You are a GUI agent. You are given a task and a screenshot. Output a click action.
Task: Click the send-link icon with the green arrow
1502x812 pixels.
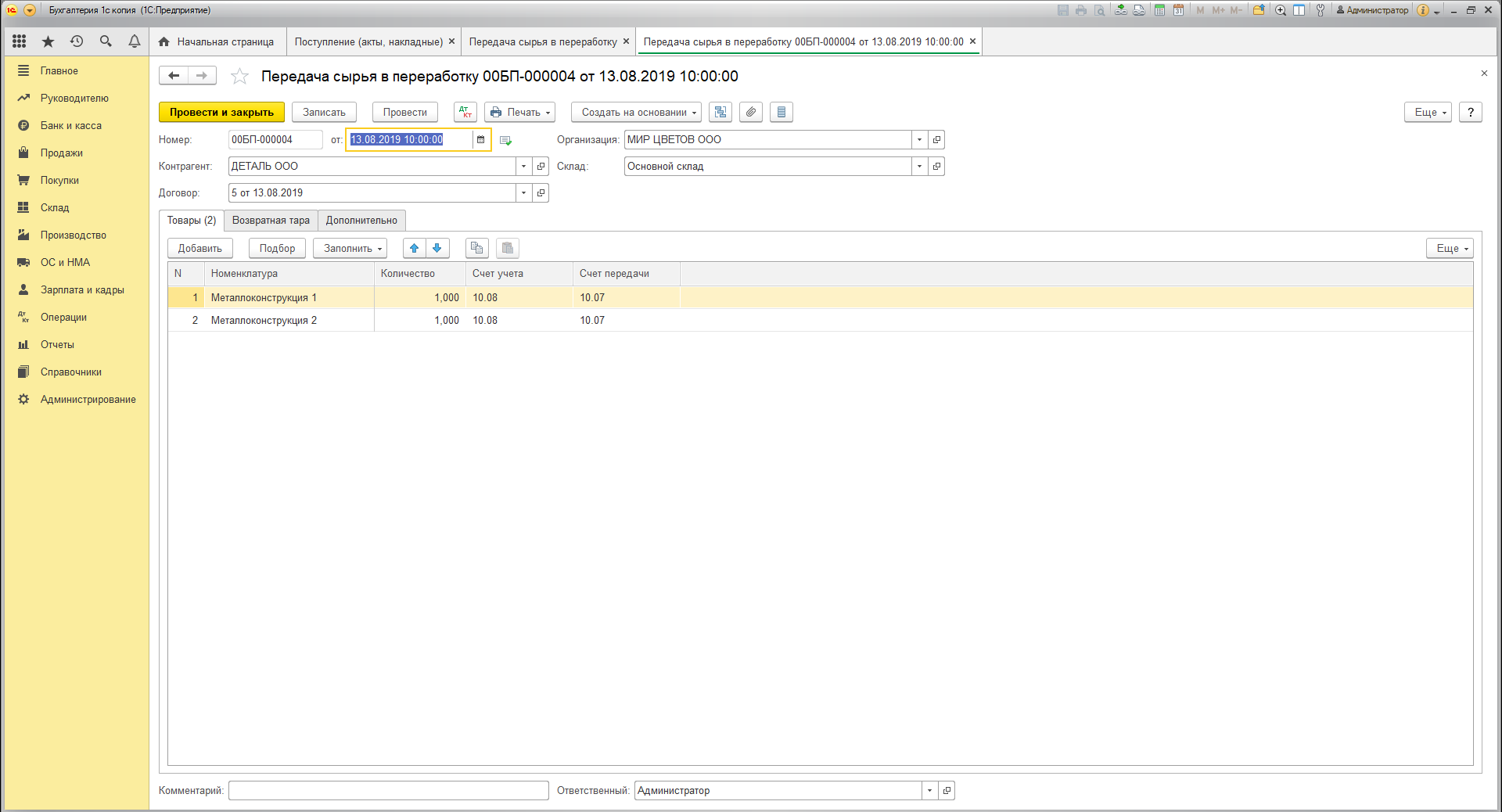coord(1121,10)
